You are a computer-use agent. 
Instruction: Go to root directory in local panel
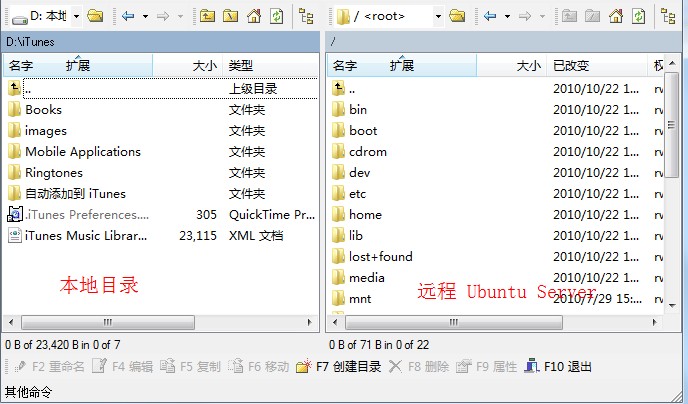pyautogui.click(x=231, y=17)
